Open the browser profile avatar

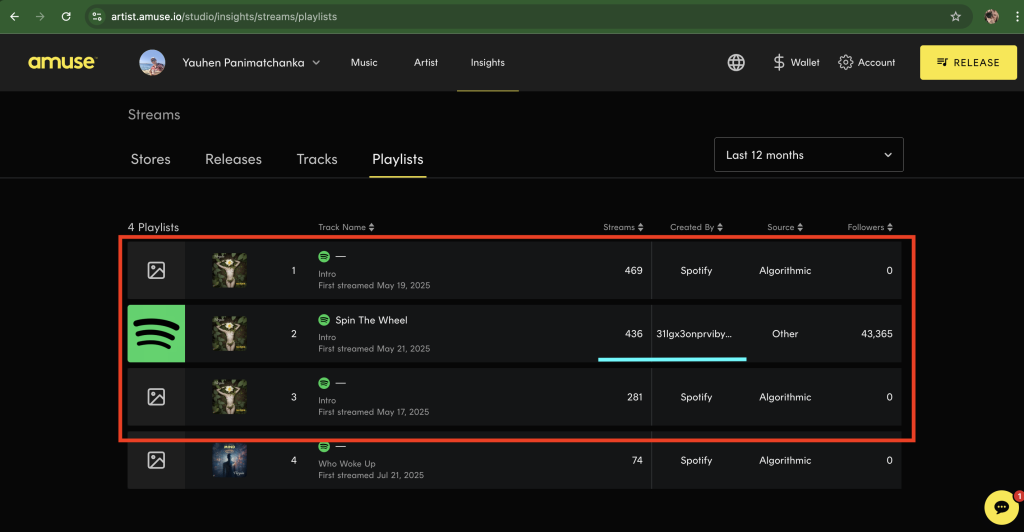991,16
